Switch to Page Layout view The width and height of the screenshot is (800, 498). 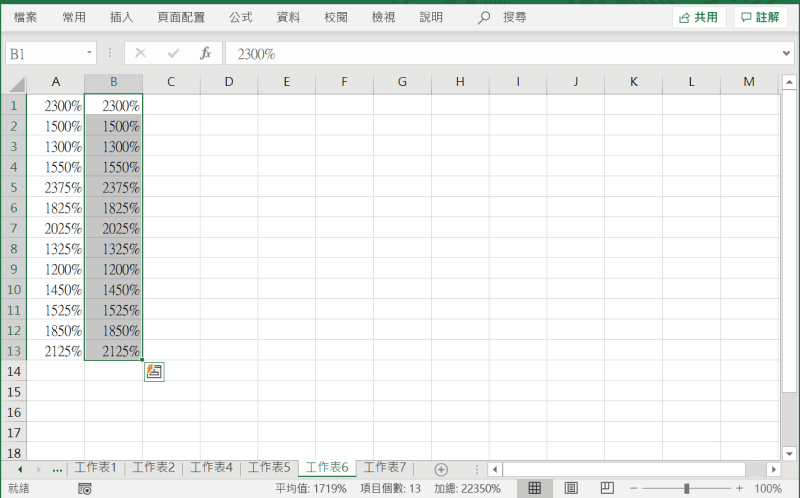[x=571, y=488]
